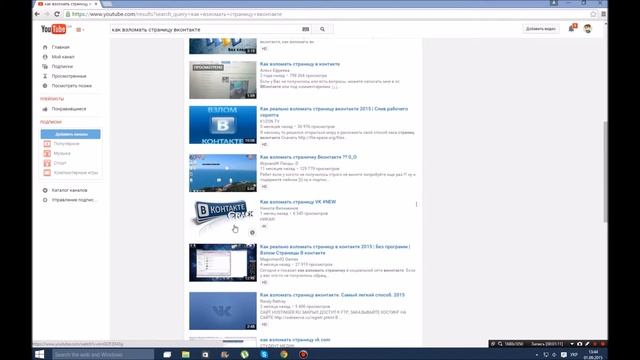Open File Explorer in taskbar
The image size is (640, 360).
click(x=186, y=355)
